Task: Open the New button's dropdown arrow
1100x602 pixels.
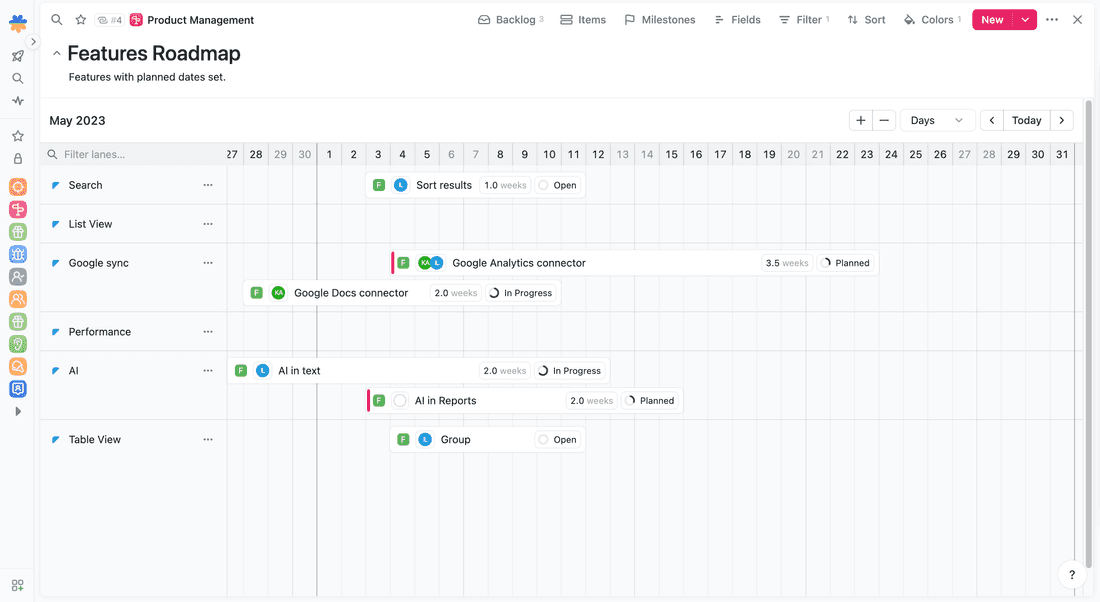Action: (x=1024, y=19)
